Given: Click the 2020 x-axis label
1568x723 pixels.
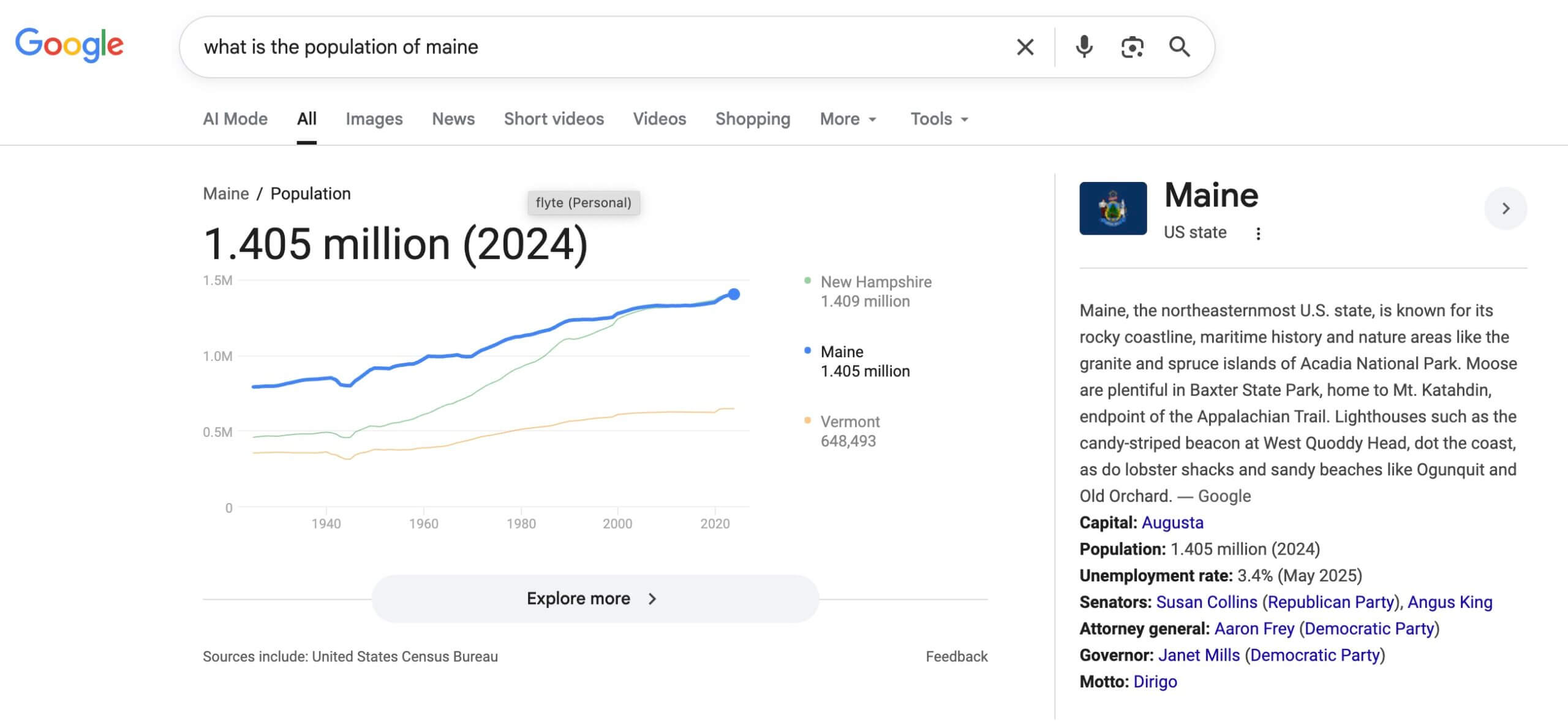Looking at the screenshot, I should pyautogui.click(x=715, y=523).
